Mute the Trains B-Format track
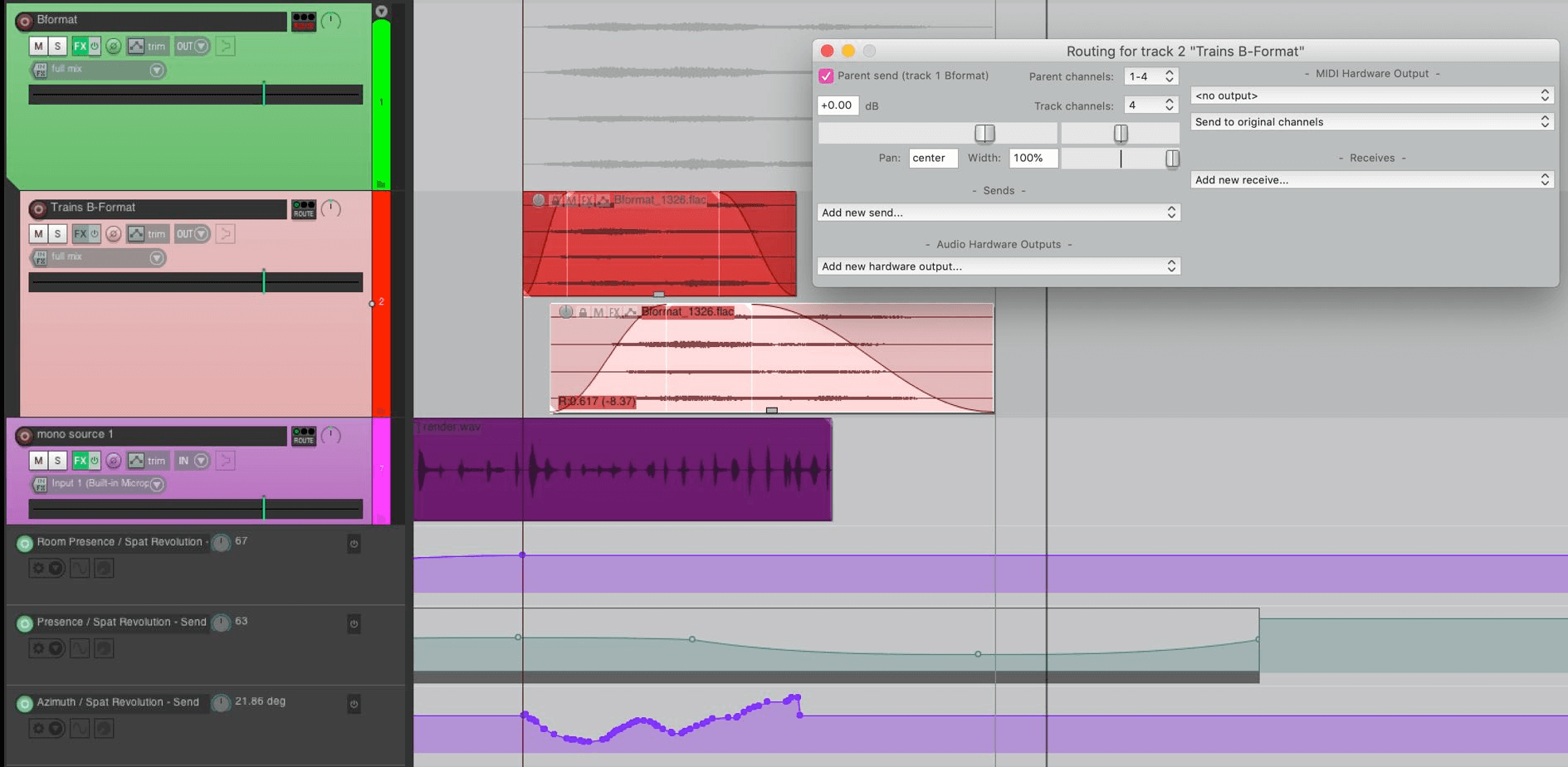 tap(38, 234)
